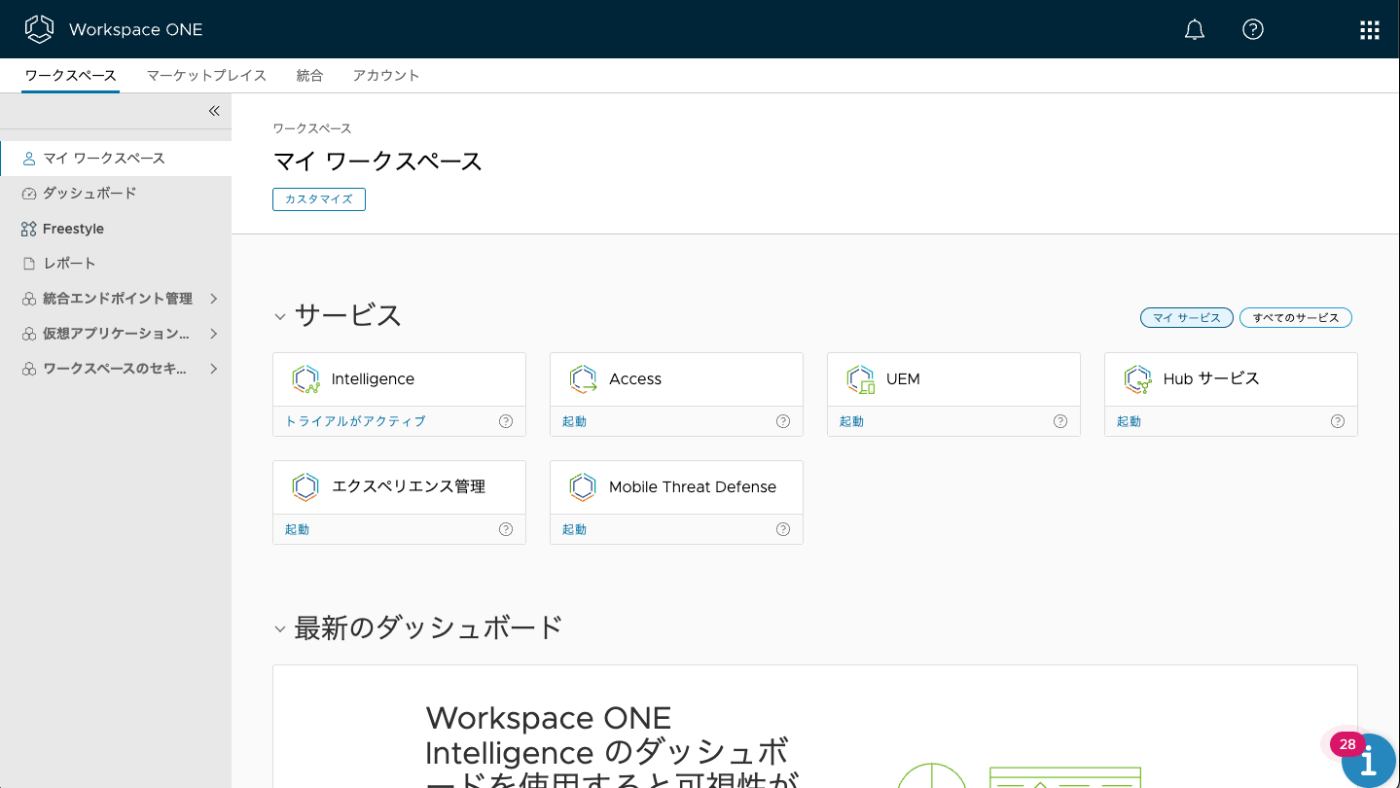Image resolution: width=1400 pixels, height=788 pixels.
Task: Select the マイ サービス filter toggle
Action: point(1187,317)
